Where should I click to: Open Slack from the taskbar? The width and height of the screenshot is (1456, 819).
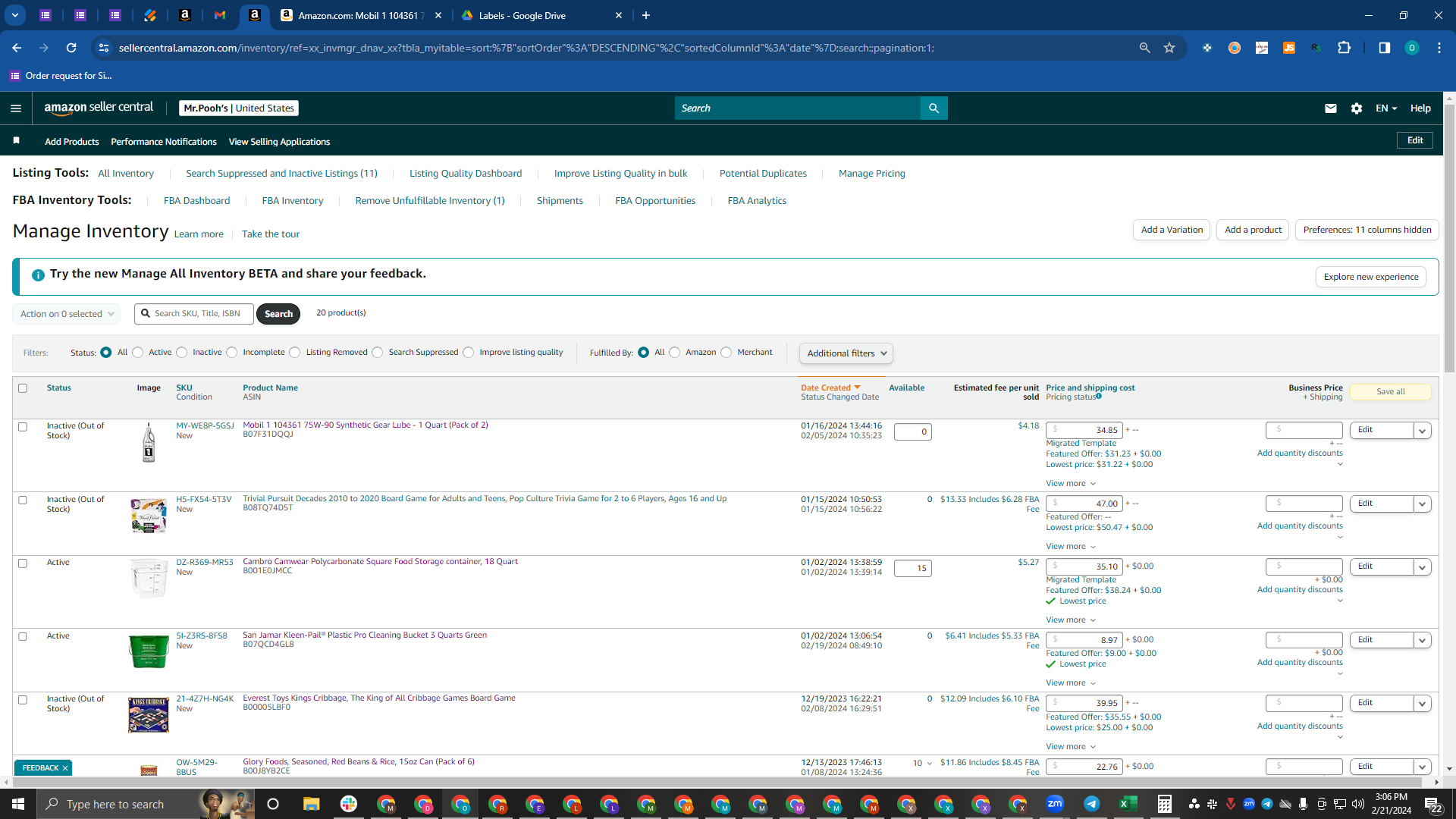349,804
